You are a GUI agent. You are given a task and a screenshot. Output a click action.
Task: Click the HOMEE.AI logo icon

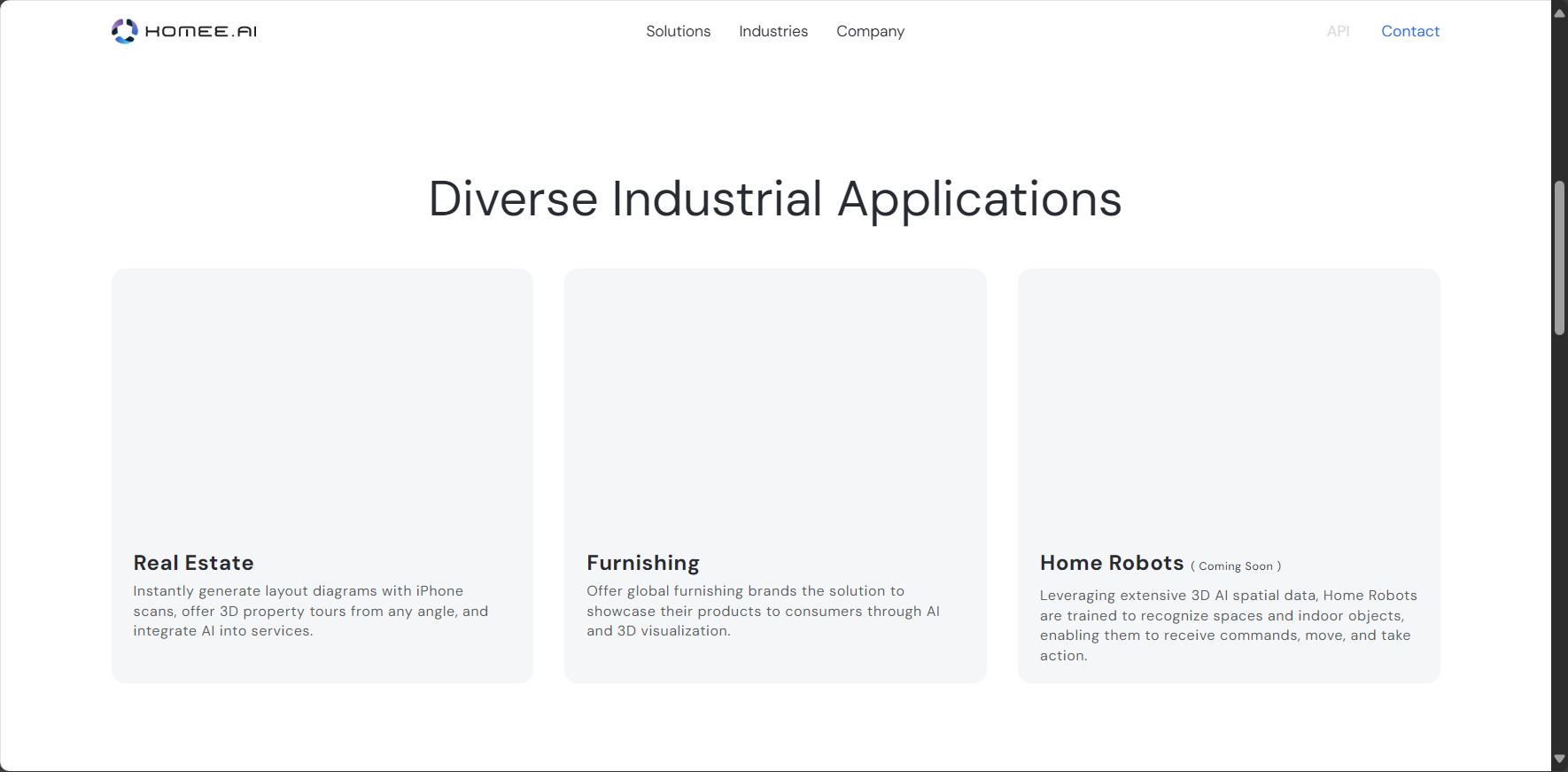(x=124, y=31)
